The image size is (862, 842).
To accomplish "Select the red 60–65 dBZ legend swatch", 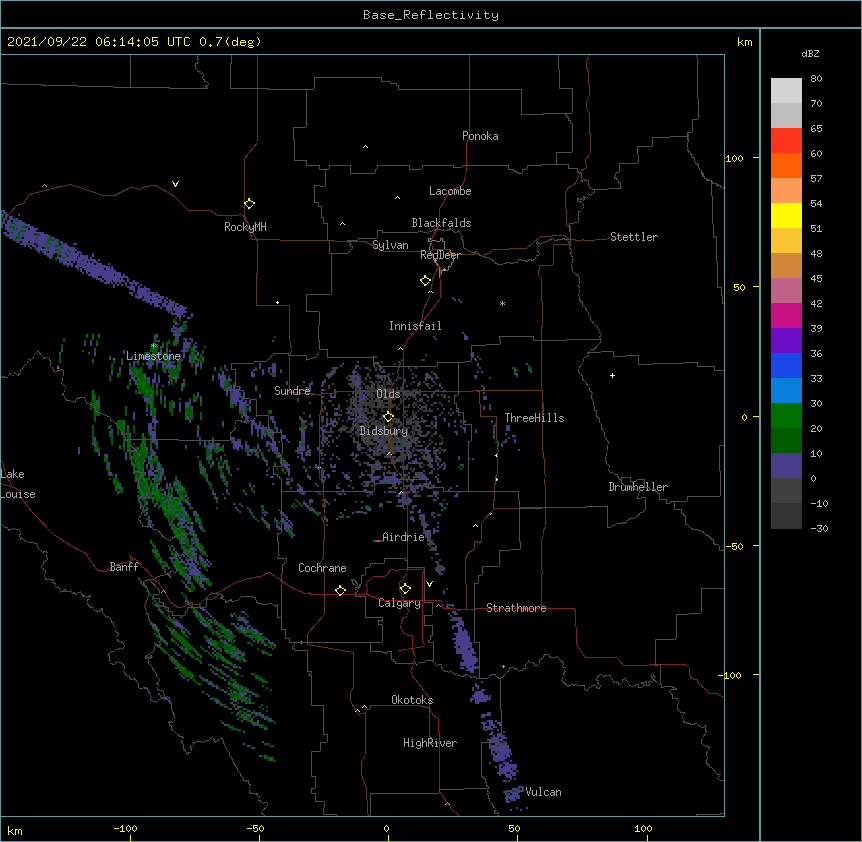I will tap(786, 141).
